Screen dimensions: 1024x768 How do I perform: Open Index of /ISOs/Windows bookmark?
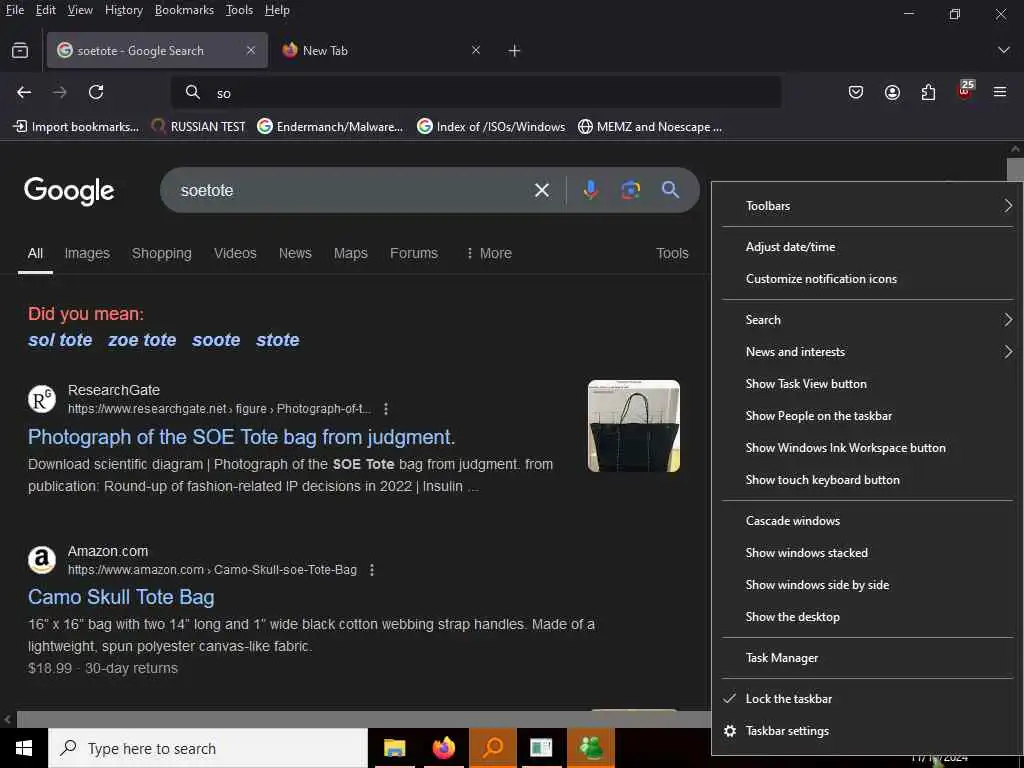[x=491, y=127]
